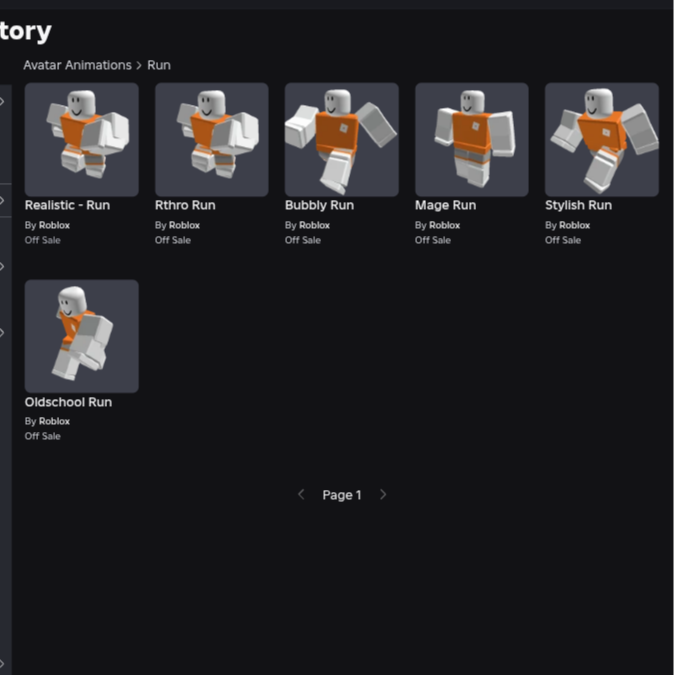The width and height of the screenshot is (674, 675).
Task: Open the Rthro Run title link
Action: click(185, 205)
